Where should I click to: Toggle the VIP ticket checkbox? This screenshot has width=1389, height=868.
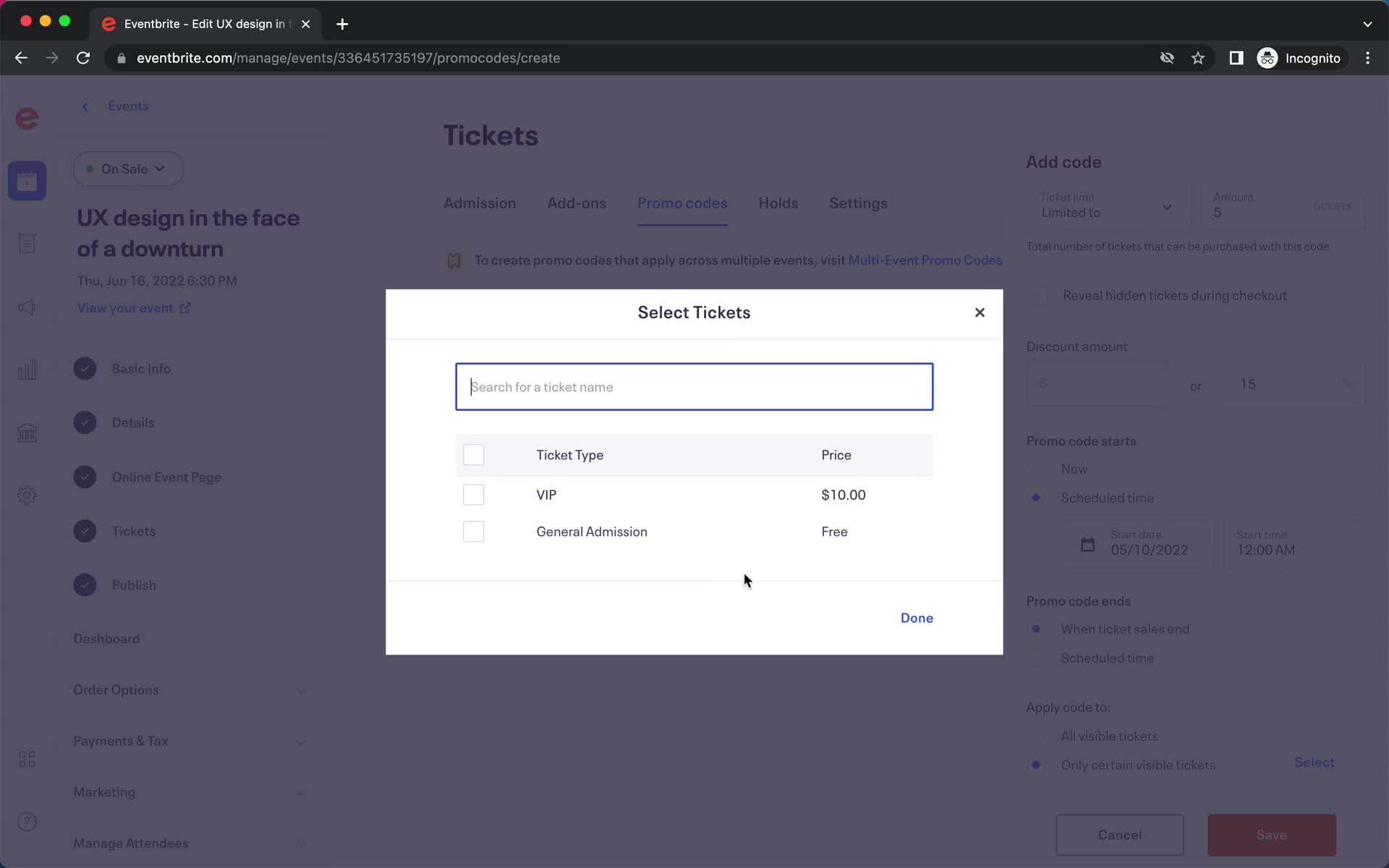coord(474,494)
